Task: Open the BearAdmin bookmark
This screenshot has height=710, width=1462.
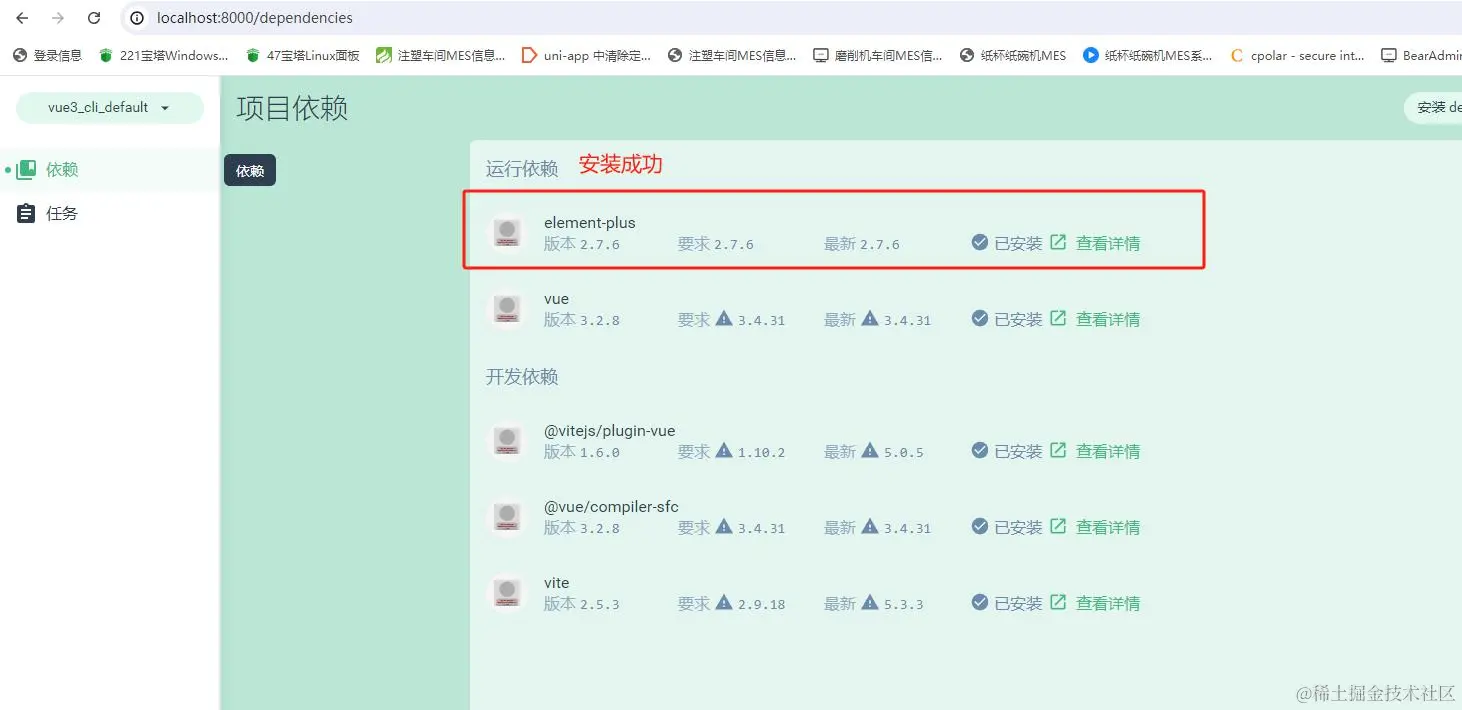Action: (1421, 56)
